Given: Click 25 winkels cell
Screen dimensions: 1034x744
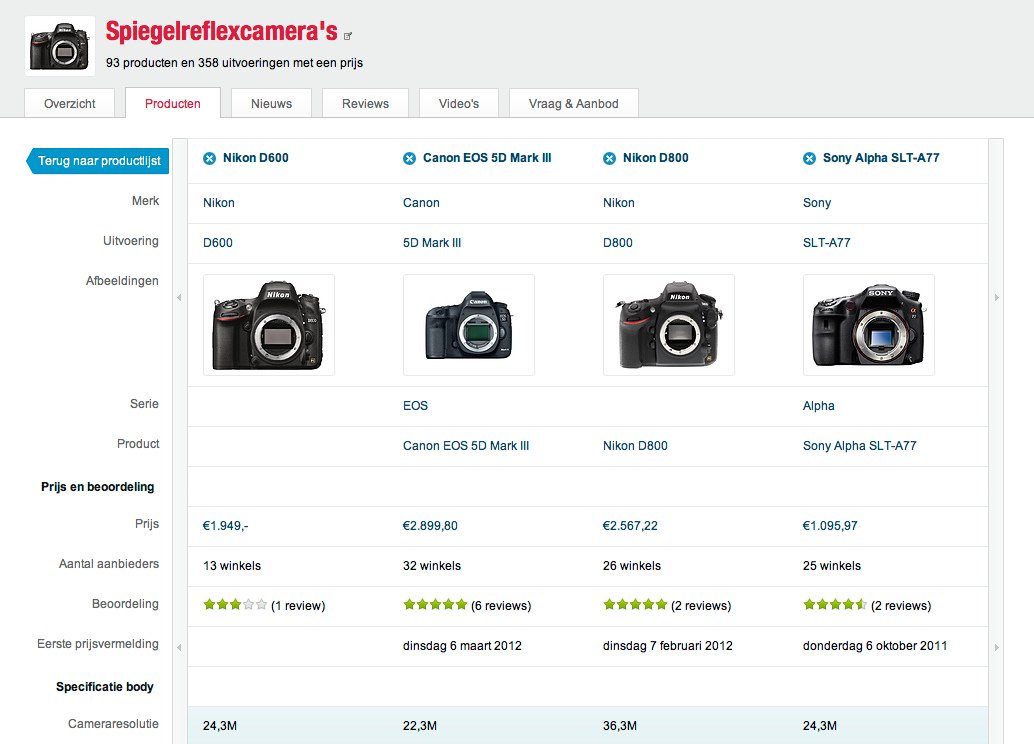Looking at the screenshot, I should [x=832, y=566].
